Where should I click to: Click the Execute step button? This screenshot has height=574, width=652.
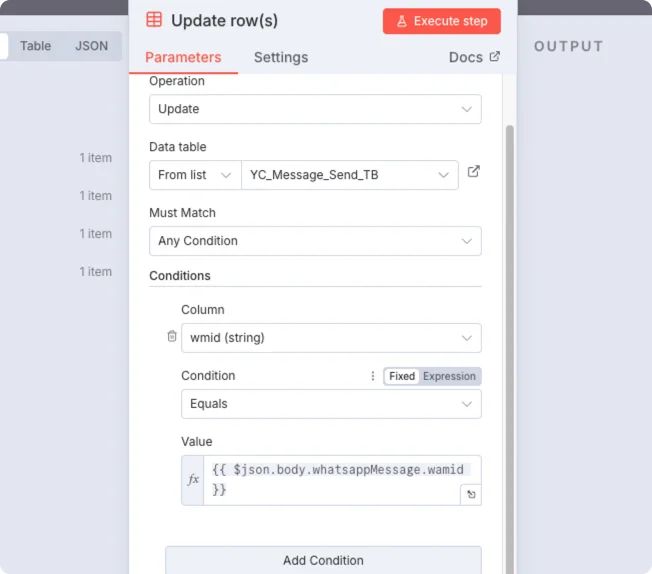point(442,21)
